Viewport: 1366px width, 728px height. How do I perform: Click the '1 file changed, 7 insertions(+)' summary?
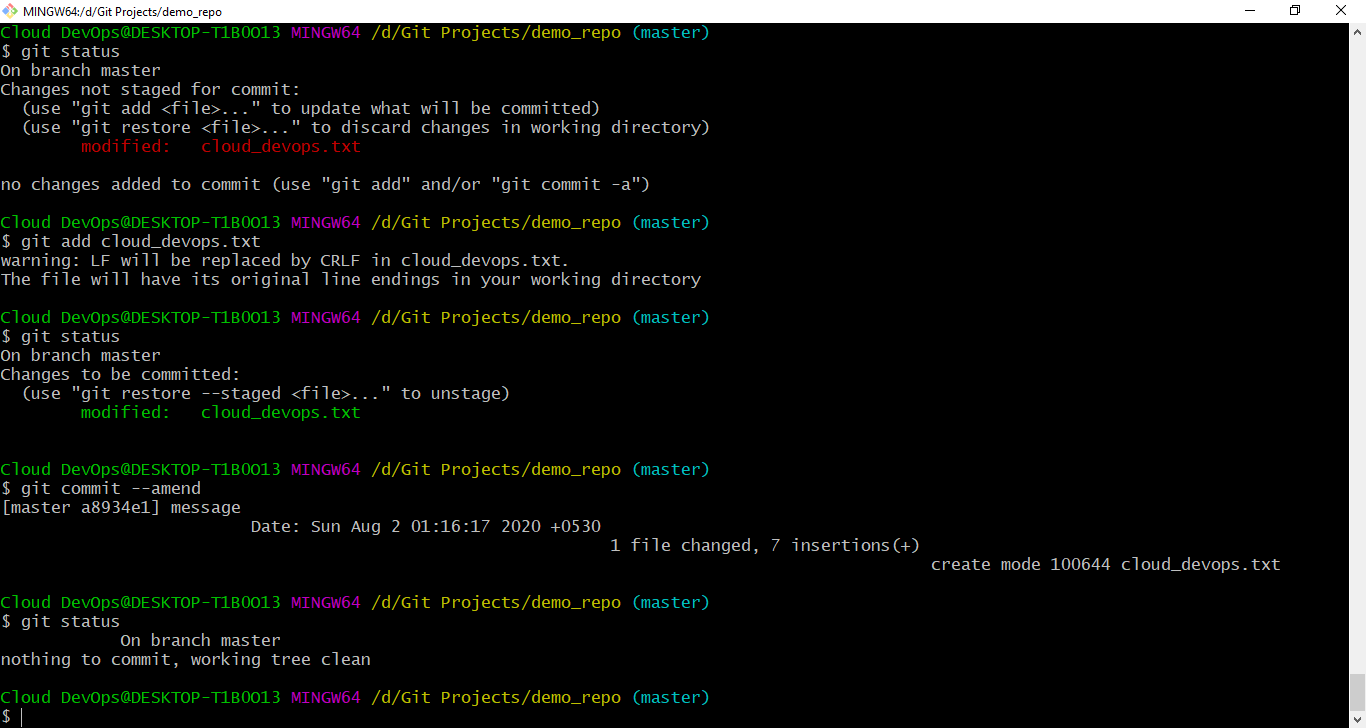coord(766,545)
